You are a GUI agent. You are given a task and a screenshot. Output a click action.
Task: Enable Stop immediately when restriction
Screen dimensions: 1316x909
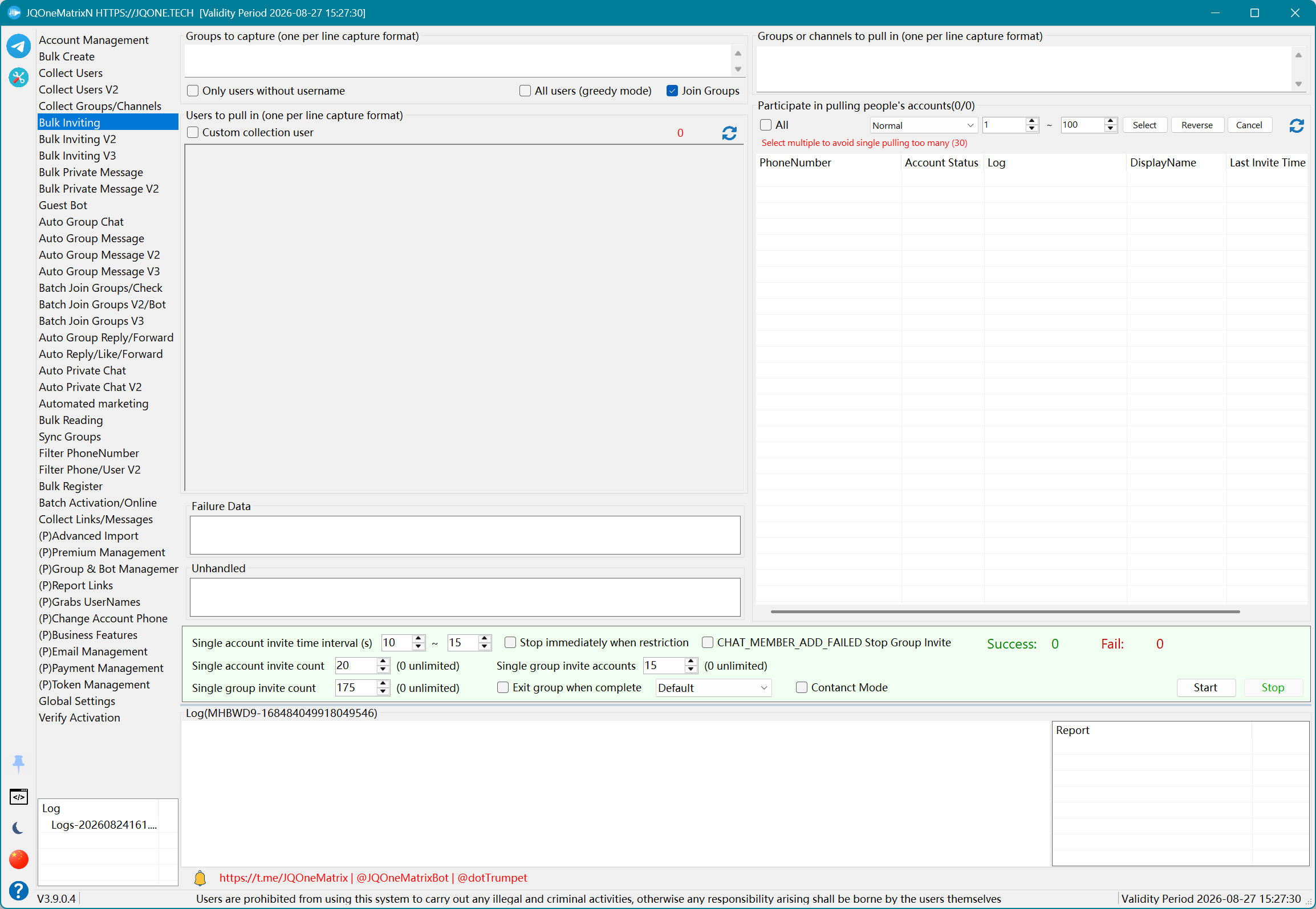point(510,642)
